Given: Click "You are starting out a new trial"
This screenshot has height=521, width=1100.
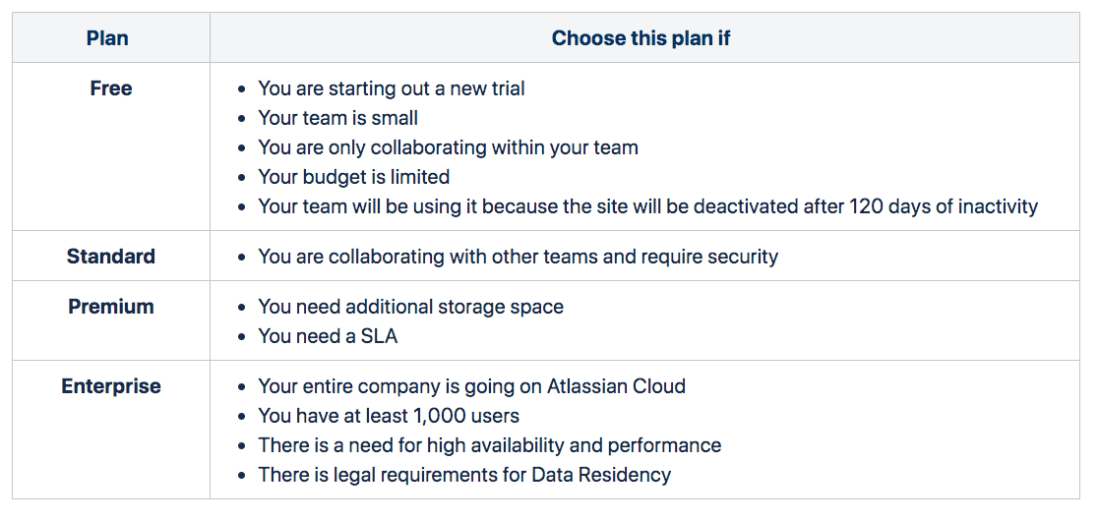Looking at the screenshot, I should click(391, 88).
